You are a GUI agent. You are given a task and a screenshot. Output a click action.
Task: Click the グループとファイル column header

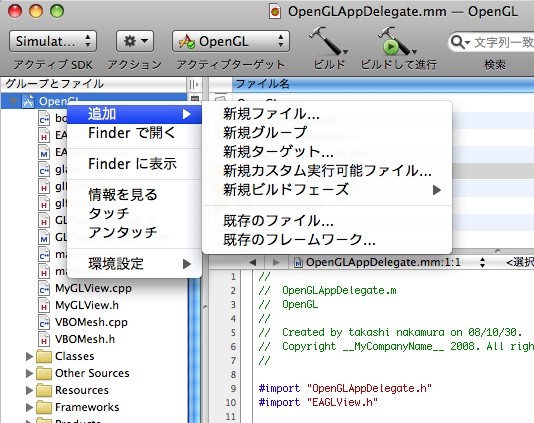[94, 84]
